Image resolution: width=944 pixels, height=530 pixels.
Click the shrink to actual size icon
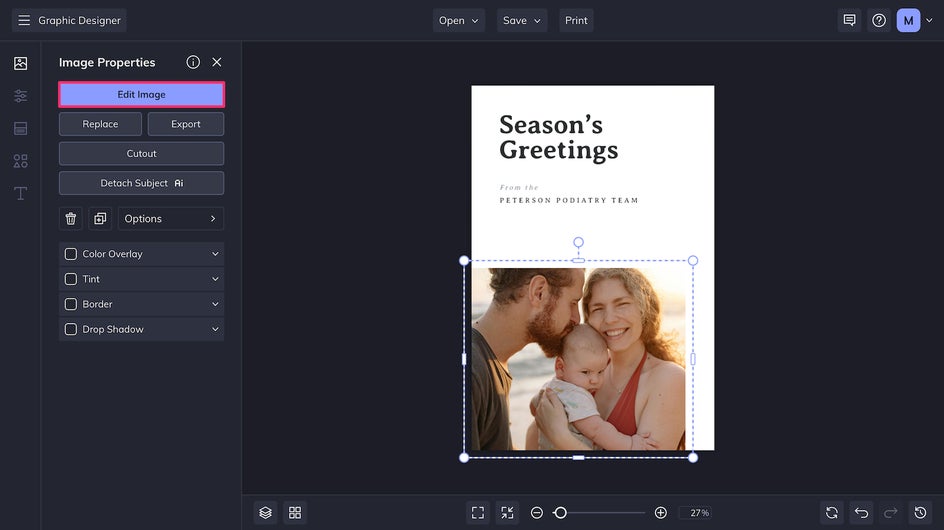coord(508,513)
